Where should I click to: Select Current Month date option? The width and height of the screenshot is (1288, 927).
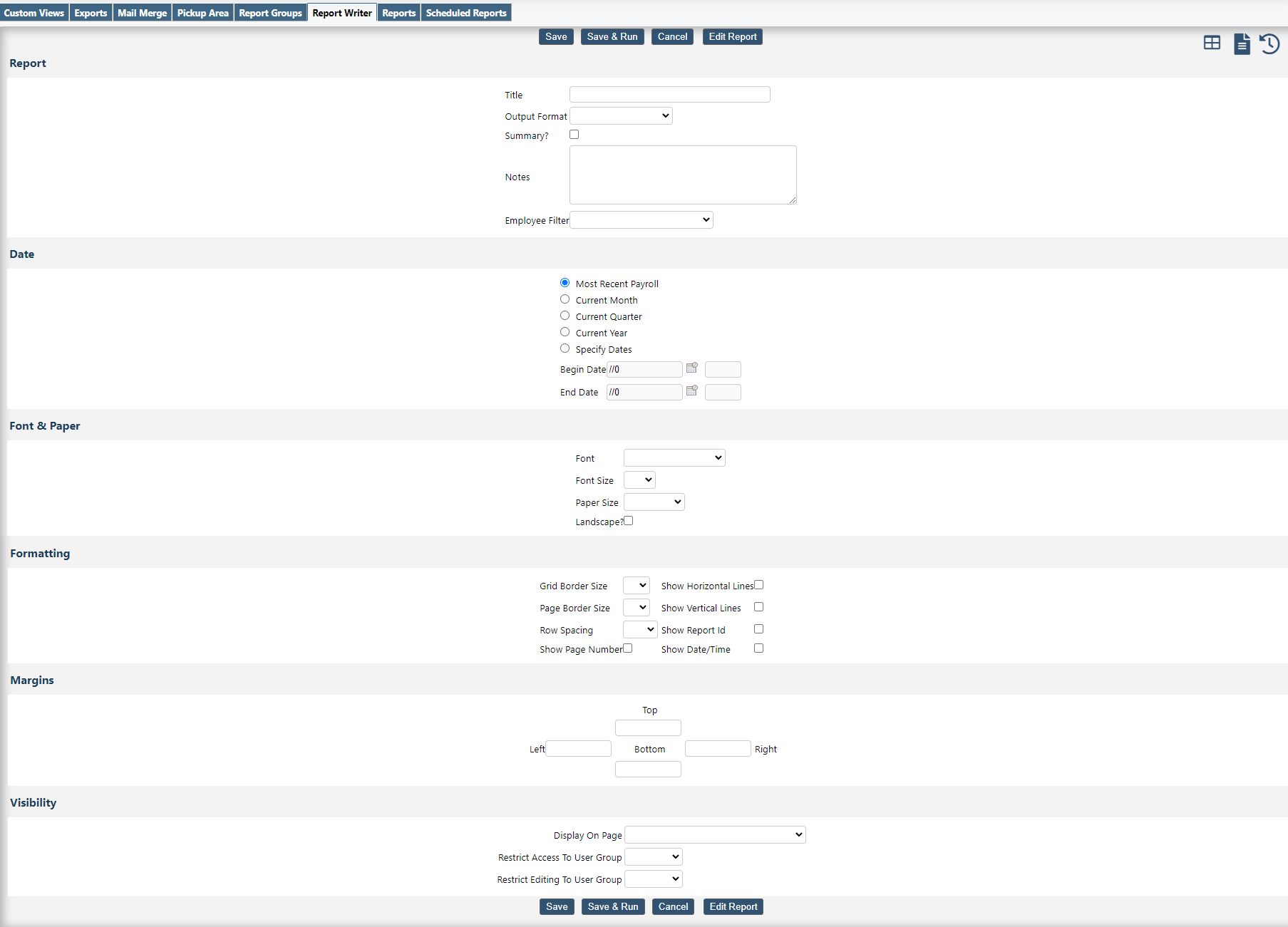pyautogui.click(x=565, y=299)
